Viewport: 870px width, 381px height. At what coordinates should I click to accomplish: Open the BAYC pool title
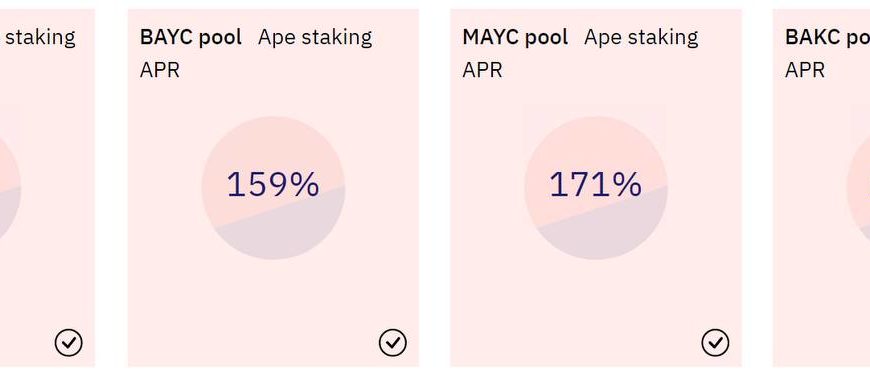191,37
